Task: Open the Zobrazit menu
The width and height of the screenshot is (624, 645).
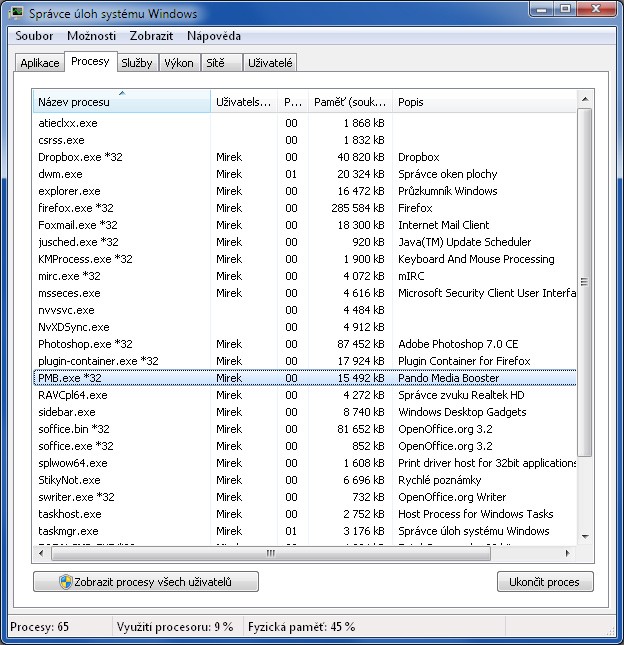Action: (151, 36)
